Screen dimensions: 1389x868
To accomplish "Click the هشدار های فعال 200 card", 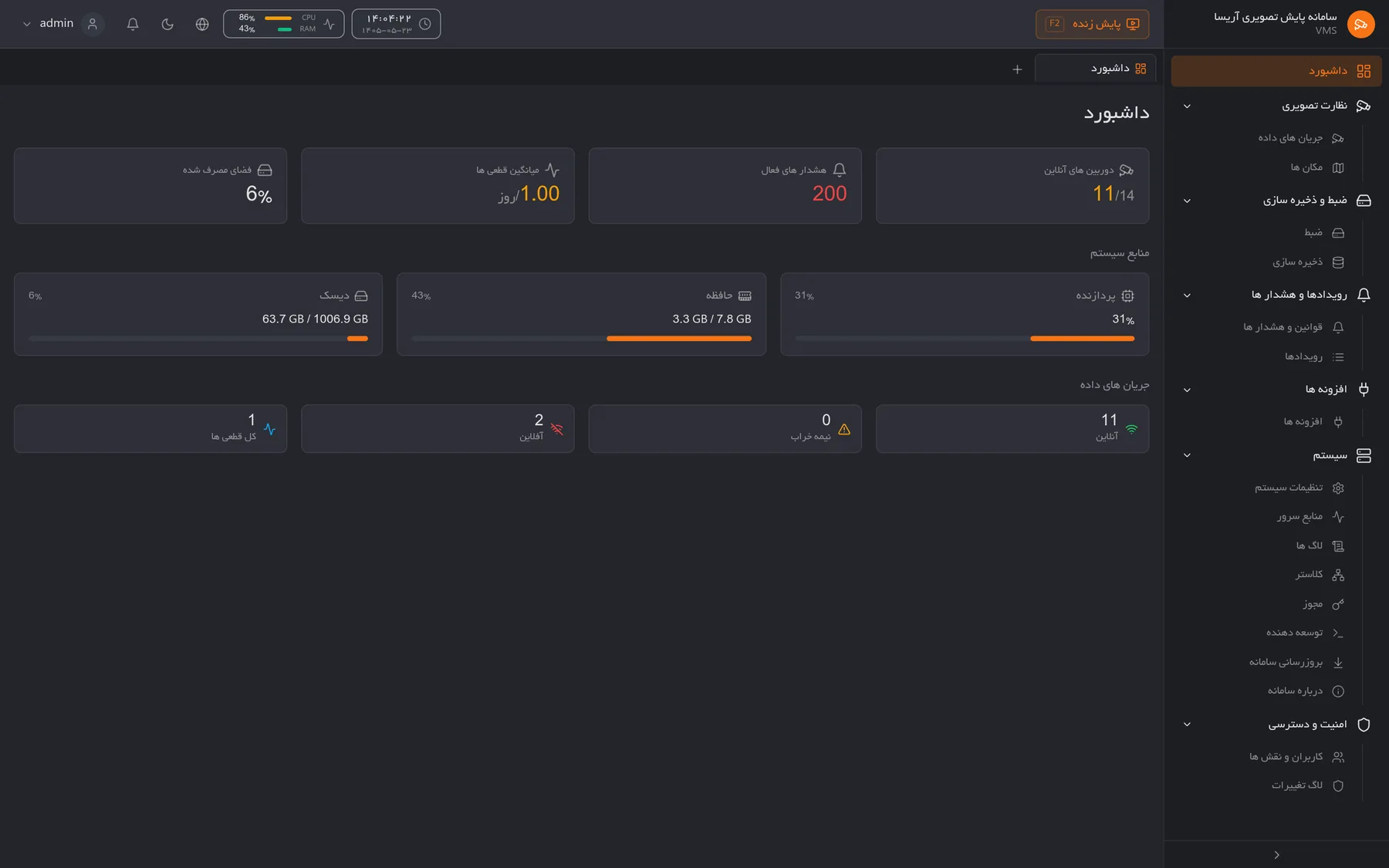I will [x=725, y=186].
